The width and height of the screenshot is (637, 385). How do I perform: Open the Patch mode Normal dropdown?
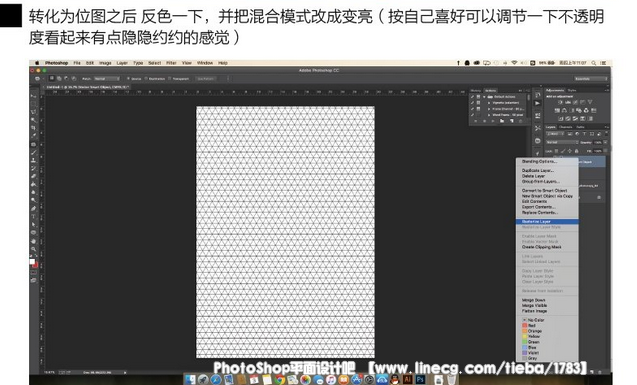(107, 79)
